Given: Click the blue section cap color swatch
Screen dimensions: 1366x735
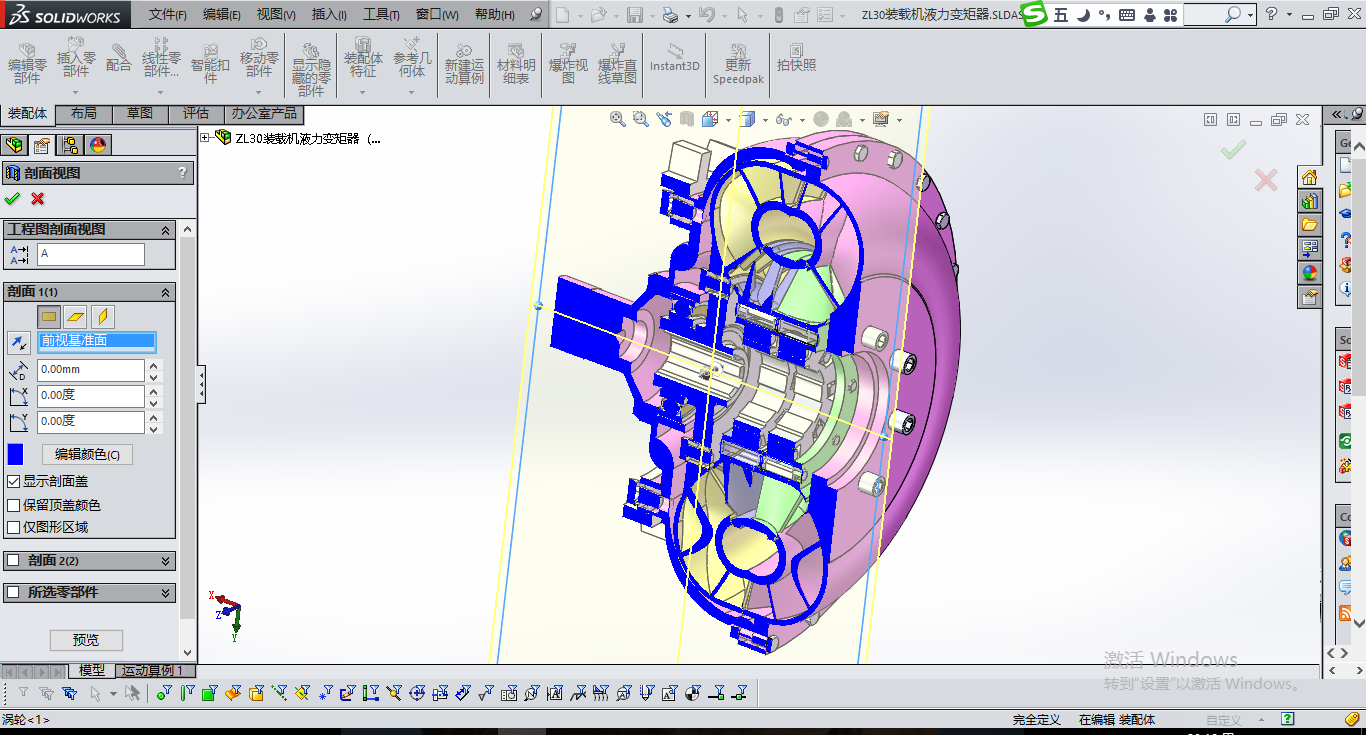Looking at the screenshot, I should pos(15,454).
